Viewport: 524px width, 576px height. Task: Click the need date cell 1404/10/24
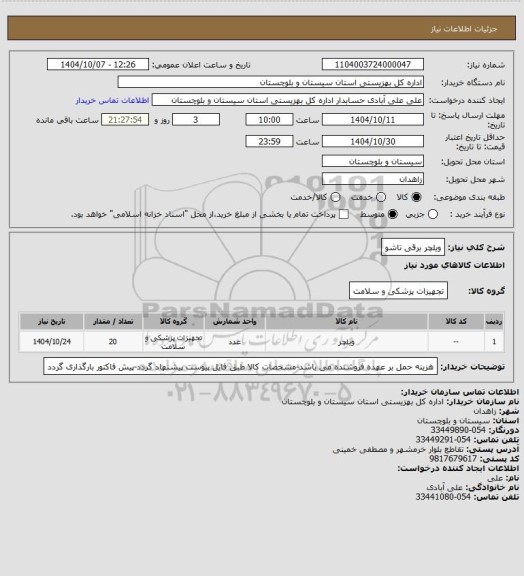(51, 342)
